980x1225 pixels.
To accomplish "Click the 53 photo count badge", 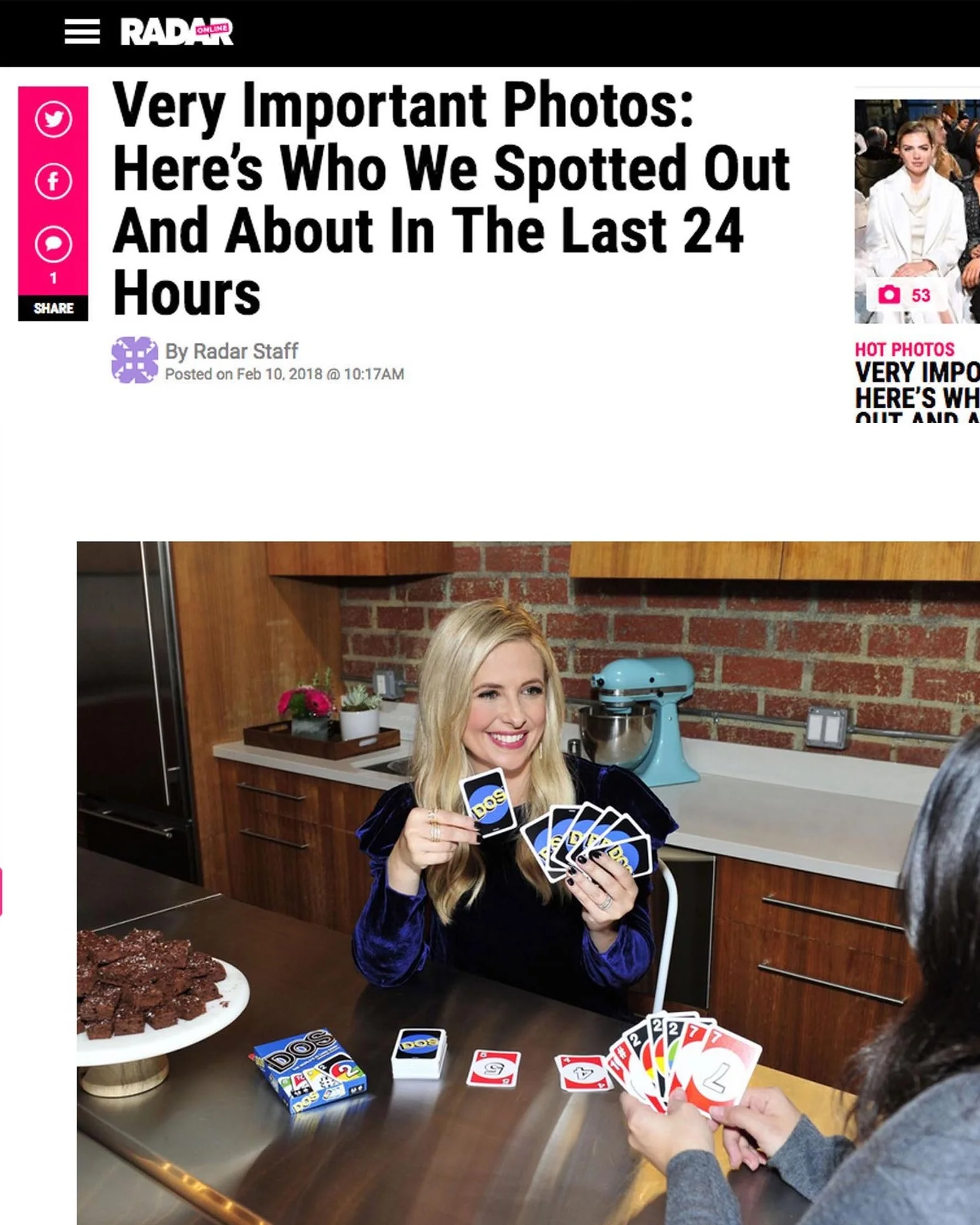I will click(921, 295).
